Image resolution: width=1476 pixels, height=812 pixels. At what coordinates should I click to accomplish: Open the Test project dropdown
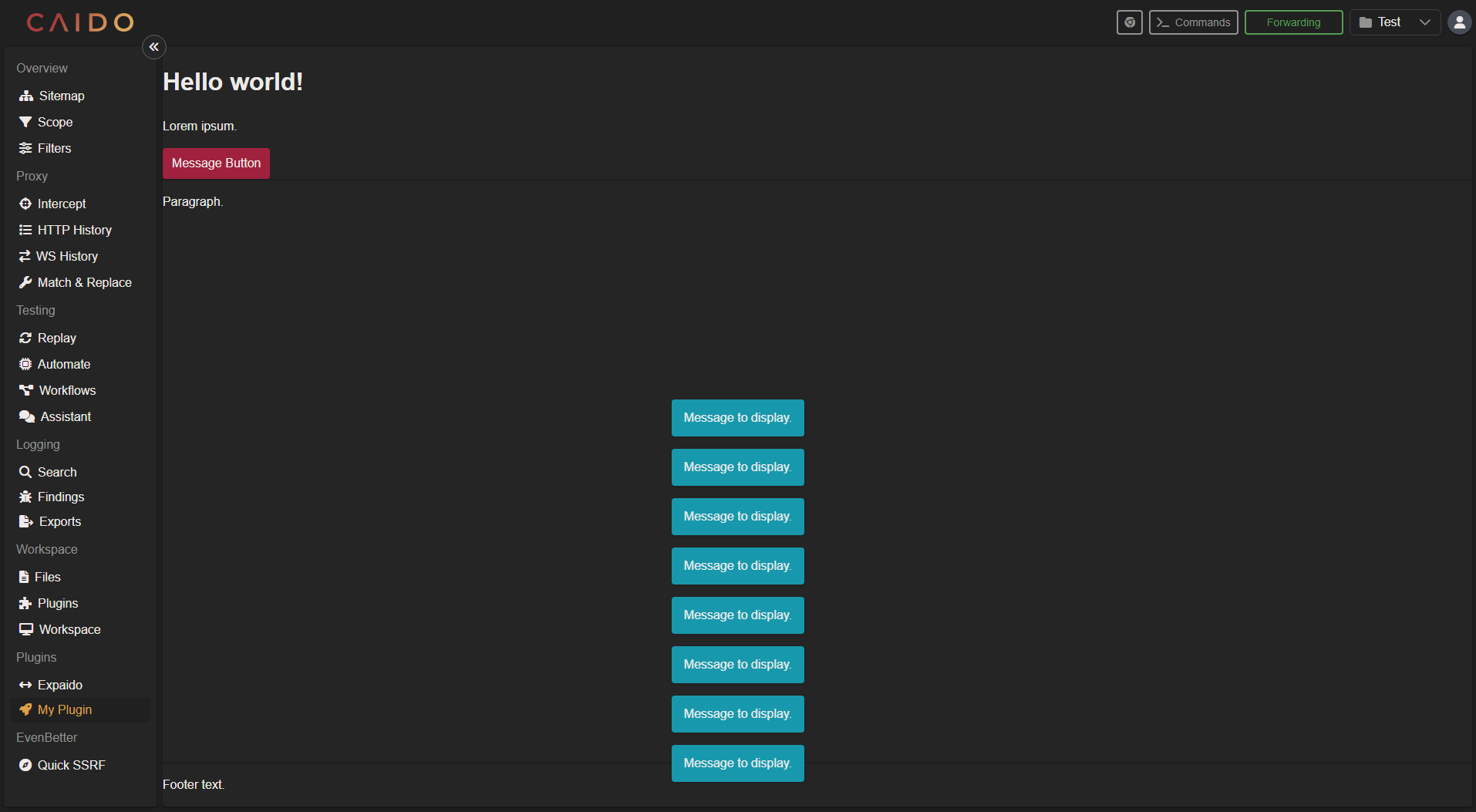(1394, 22)
